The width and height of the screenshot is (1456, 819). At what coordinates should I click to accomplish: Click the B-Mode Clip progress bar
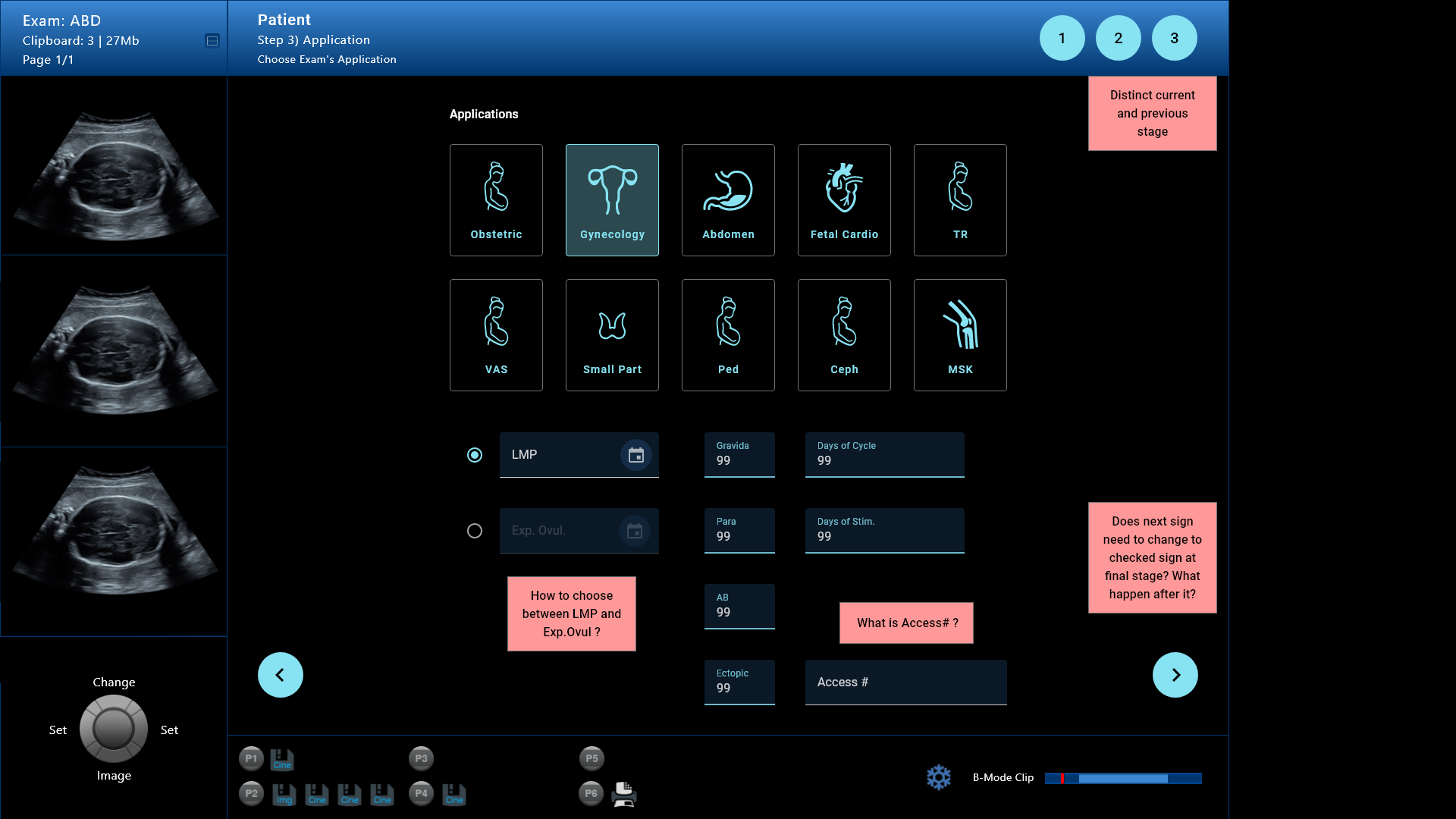click(1122, 778)
